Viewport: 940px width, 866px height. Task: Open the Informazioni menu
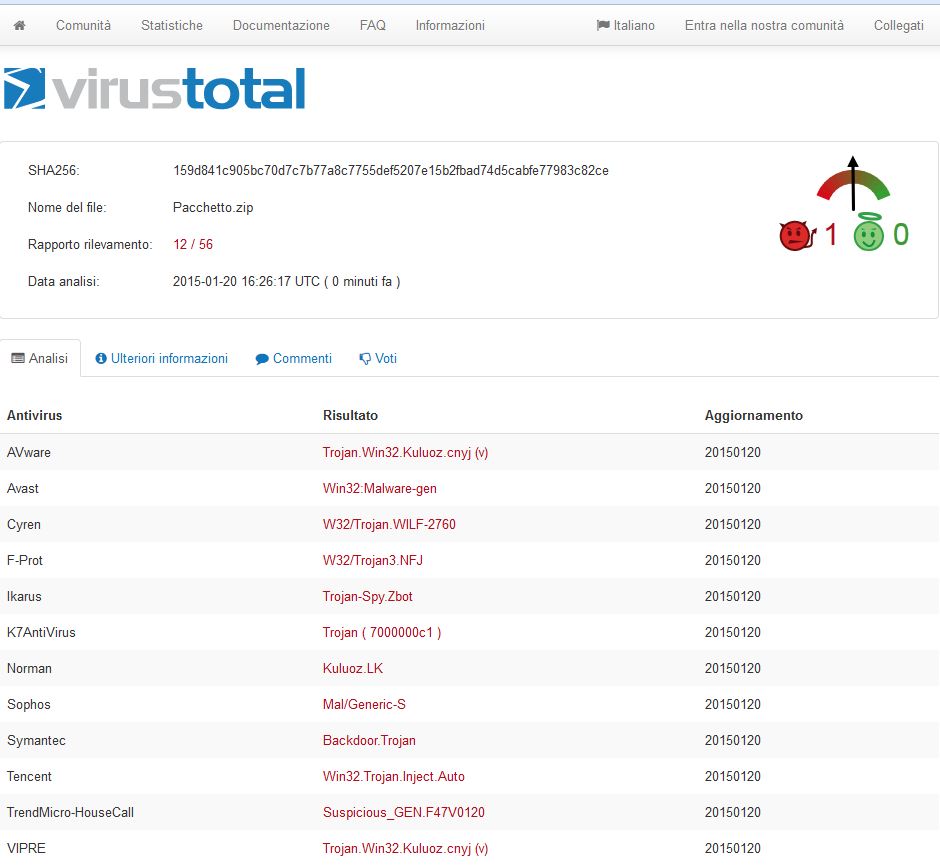[450, 25]
